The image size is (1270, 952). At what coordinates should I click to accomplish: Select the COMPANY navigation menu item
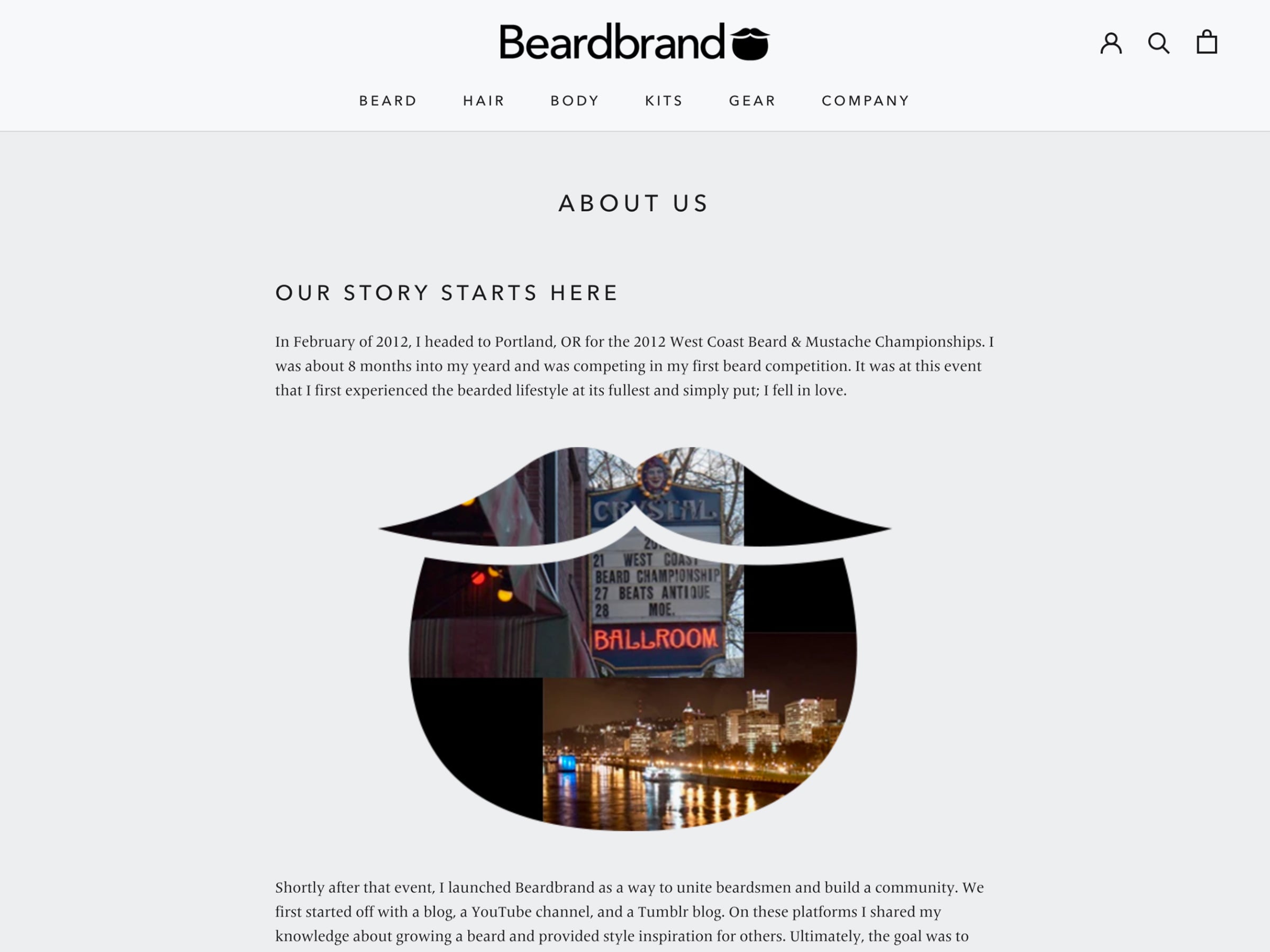coord(865,100)
